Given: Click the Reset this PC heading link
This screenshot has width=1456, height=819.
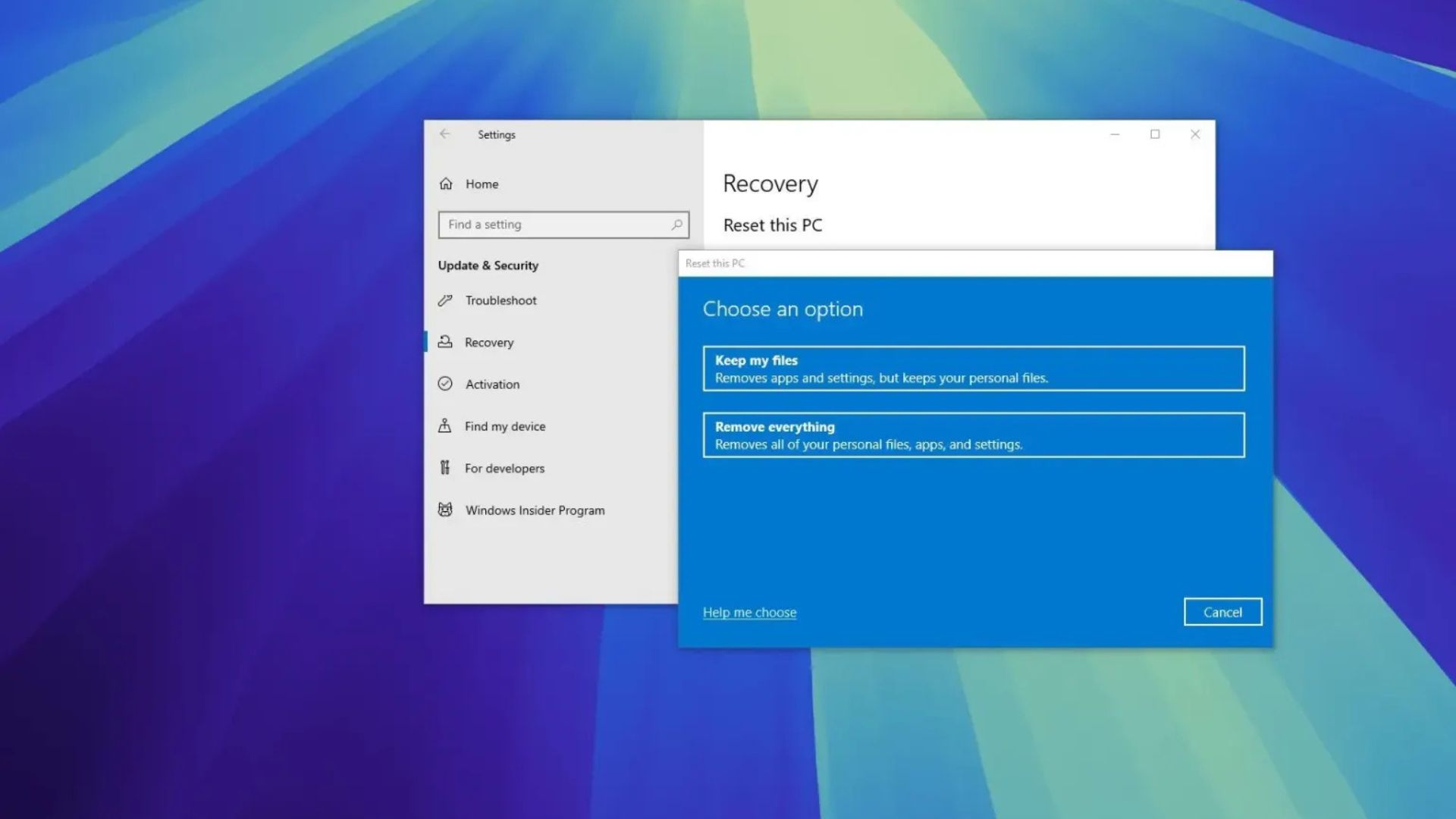Looking at the screenshot, I should (772, 225).
